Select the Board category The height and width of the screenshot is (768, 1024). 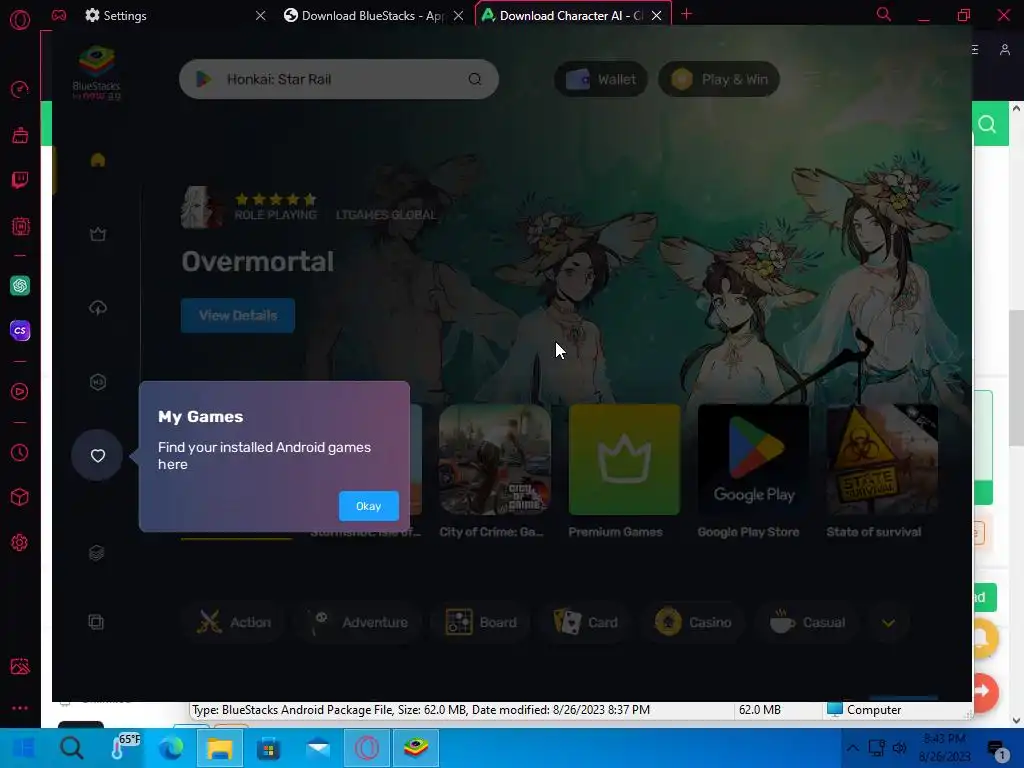(481, 622)
